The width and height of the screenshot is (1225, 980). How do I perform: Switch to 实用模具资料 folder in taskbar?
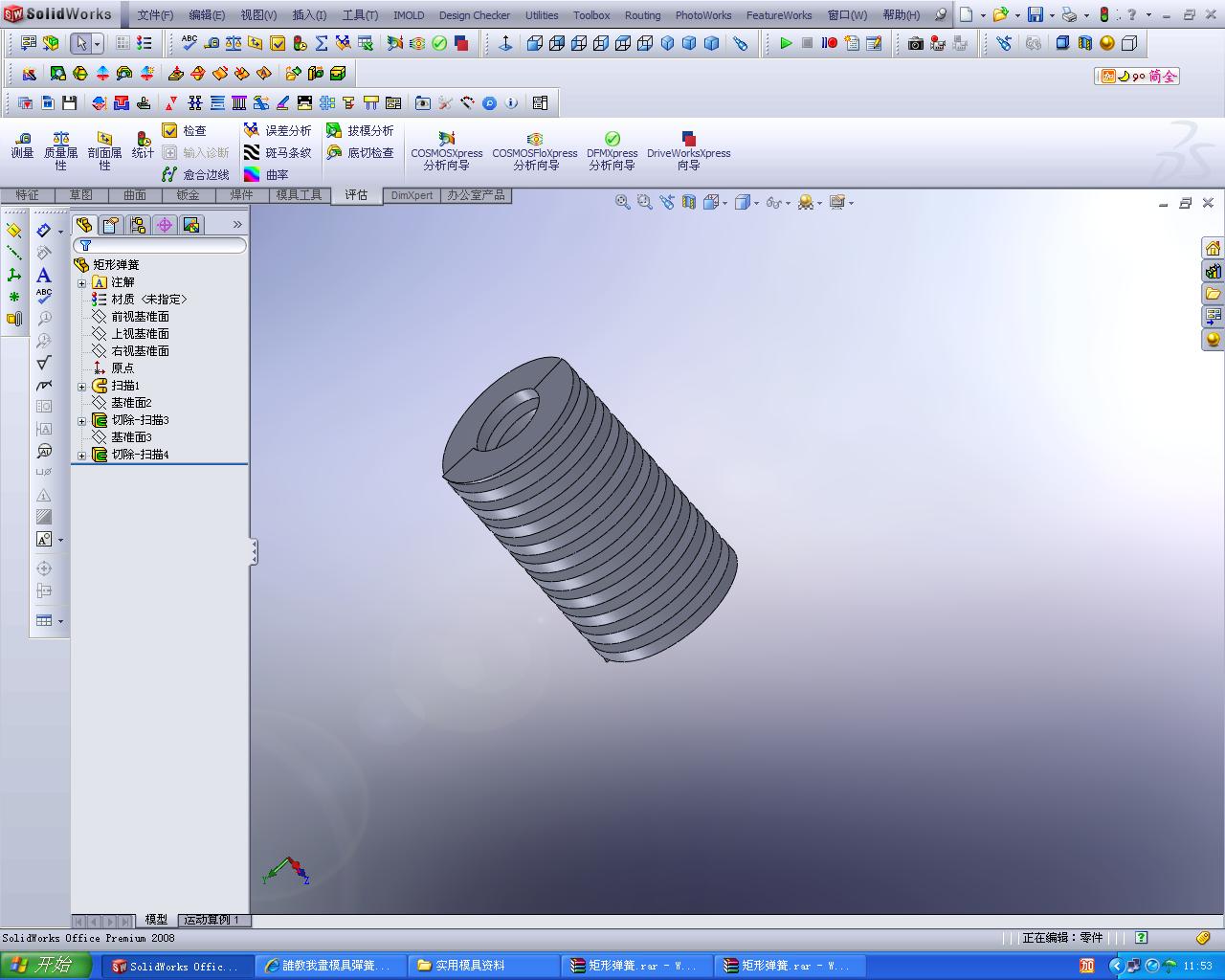click(483, 966)
